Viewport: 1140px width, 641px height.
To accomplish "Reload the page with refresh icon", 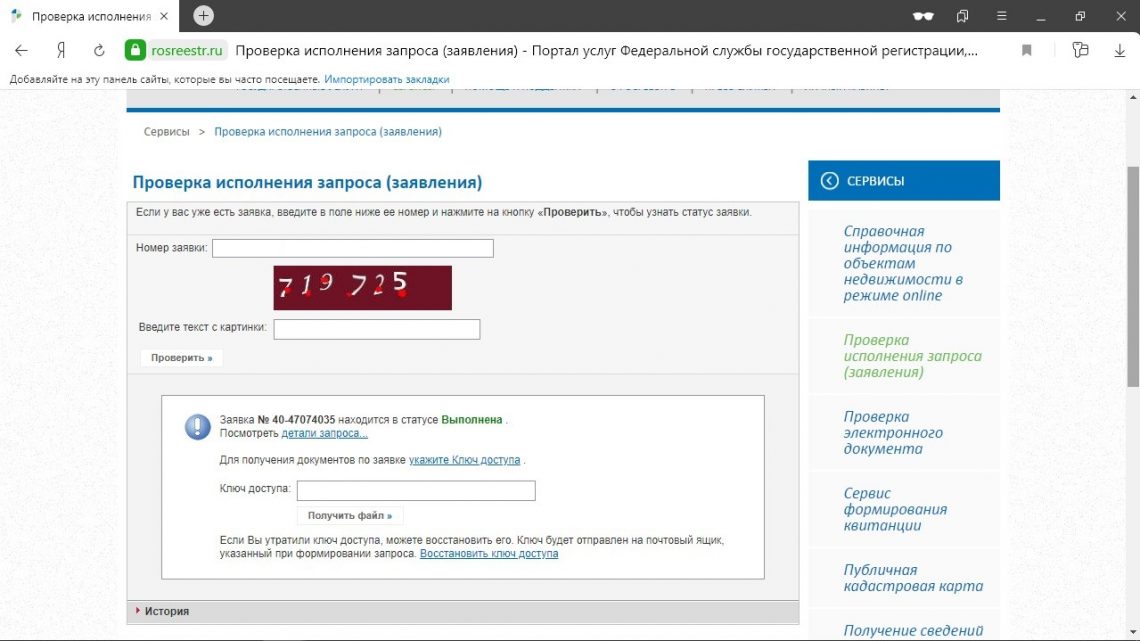I will pos(99,50).
